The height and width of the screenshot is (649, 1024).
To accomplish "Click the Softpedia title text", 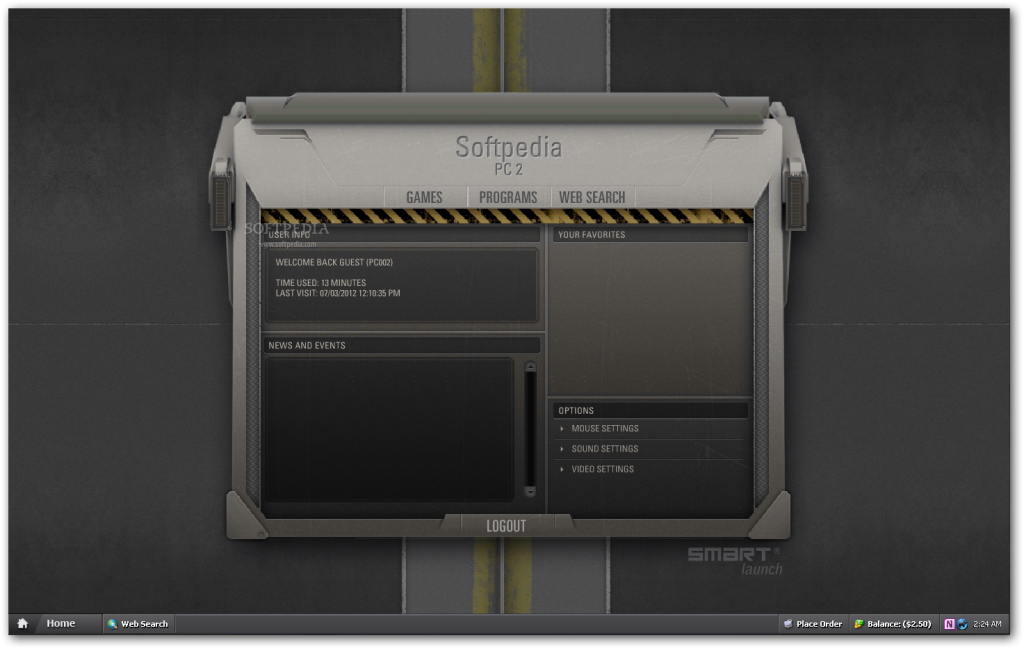I will [509, 147].
